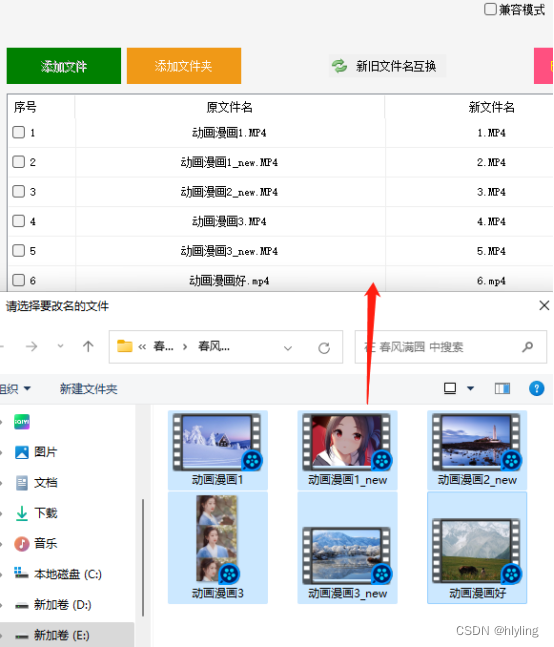This screenshot has height=647, width=554.
Task: Open 下载 in the navigation pane
Action: coord(35,513)
